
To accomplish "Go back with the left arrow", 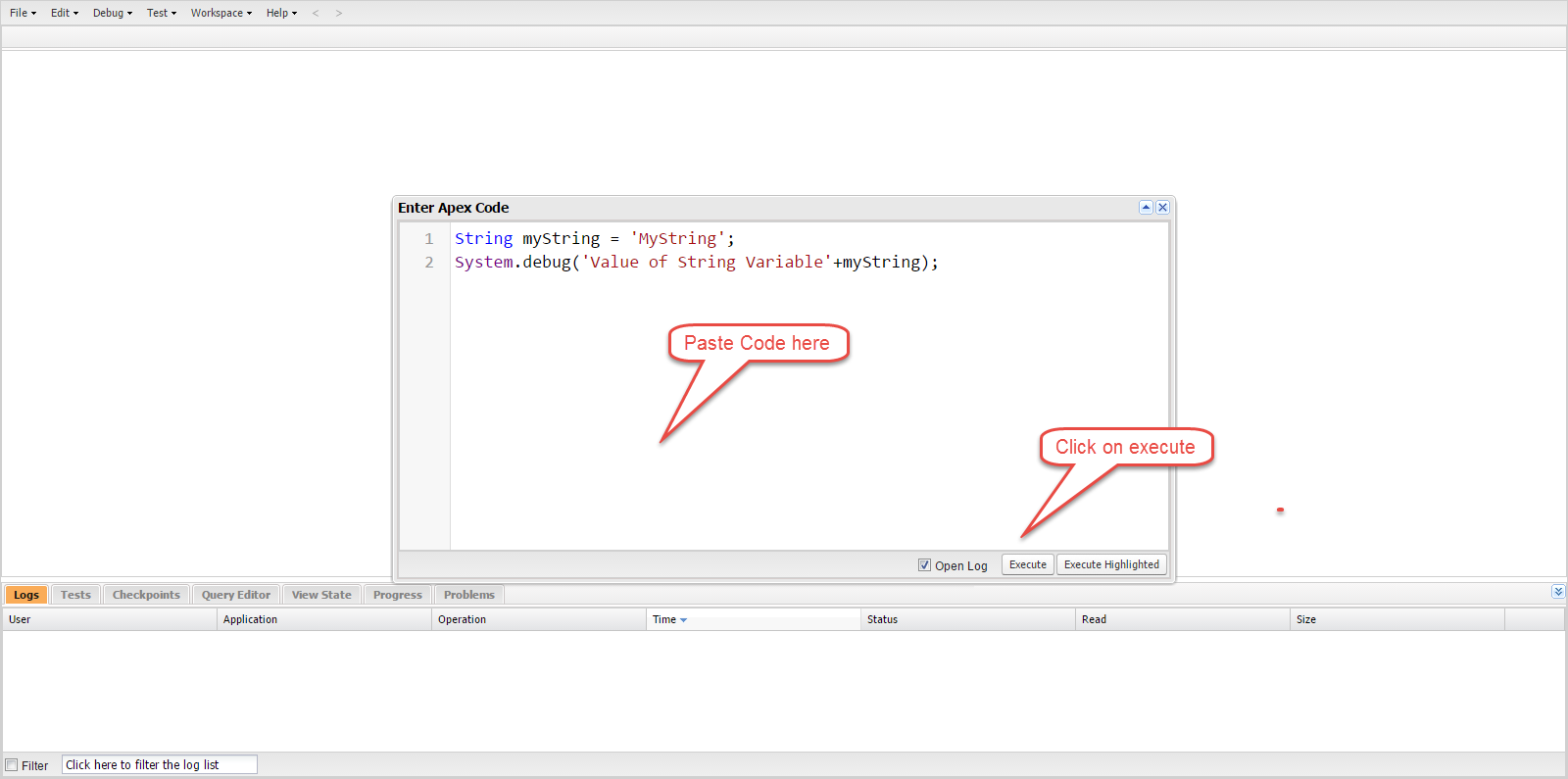I will coord(316,14).
